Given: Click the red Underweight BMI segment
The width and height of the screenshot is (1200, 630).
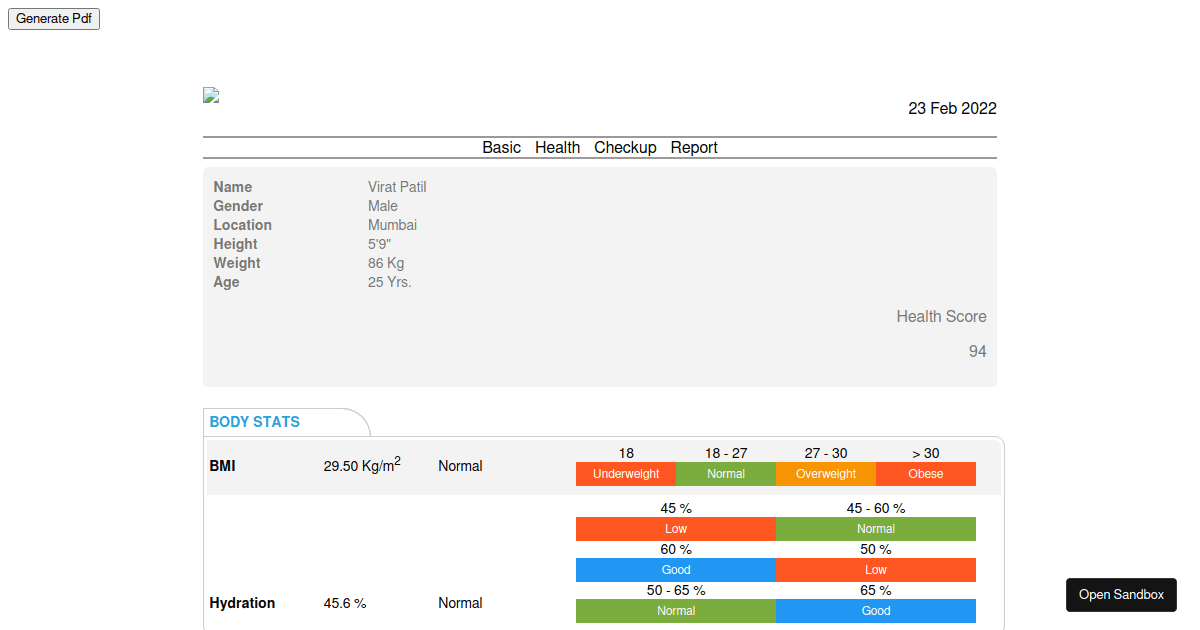Looking at the screenshot, I should pos(626,474).
